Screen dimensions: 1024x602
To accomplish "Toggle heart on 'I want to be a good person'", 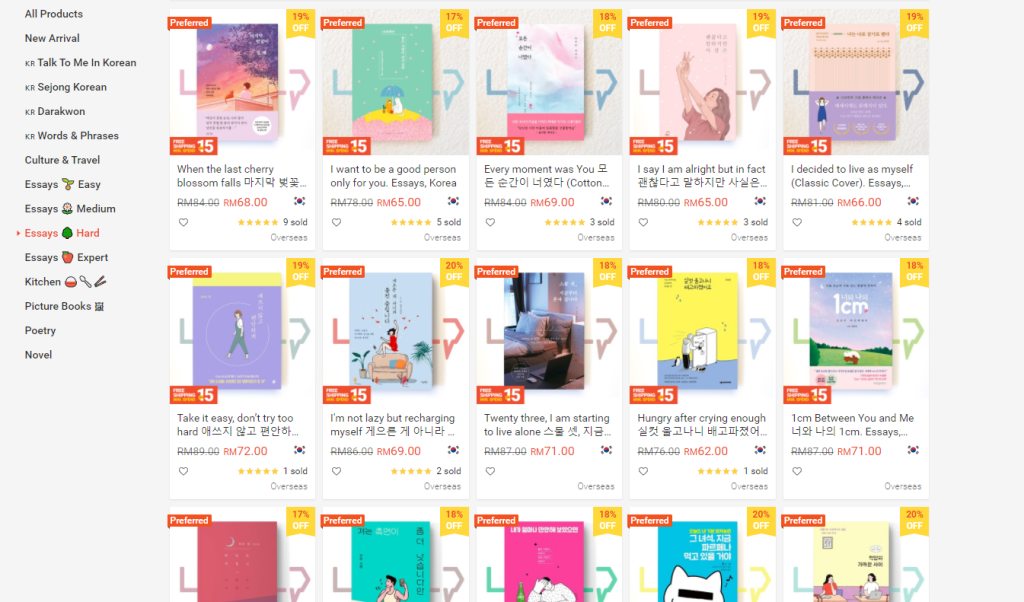I will (x=336, y=222).
